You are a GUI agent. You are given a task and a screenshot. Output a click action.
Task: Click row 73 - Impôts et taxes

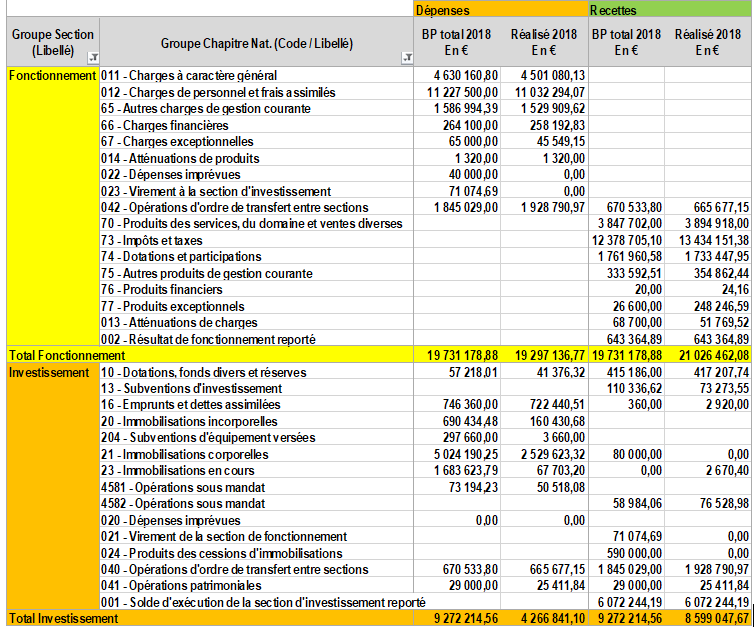coord(152,240)
